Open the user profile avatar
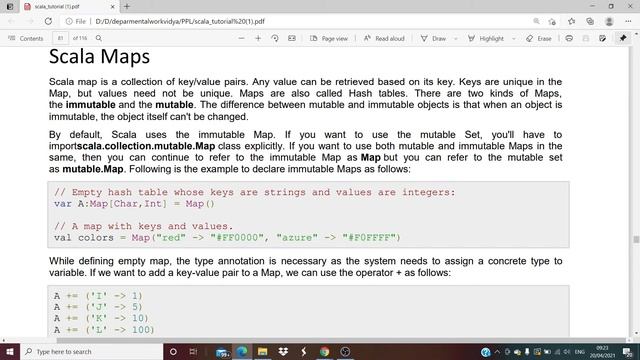This screenshot has height=360, width=640. 609,21
